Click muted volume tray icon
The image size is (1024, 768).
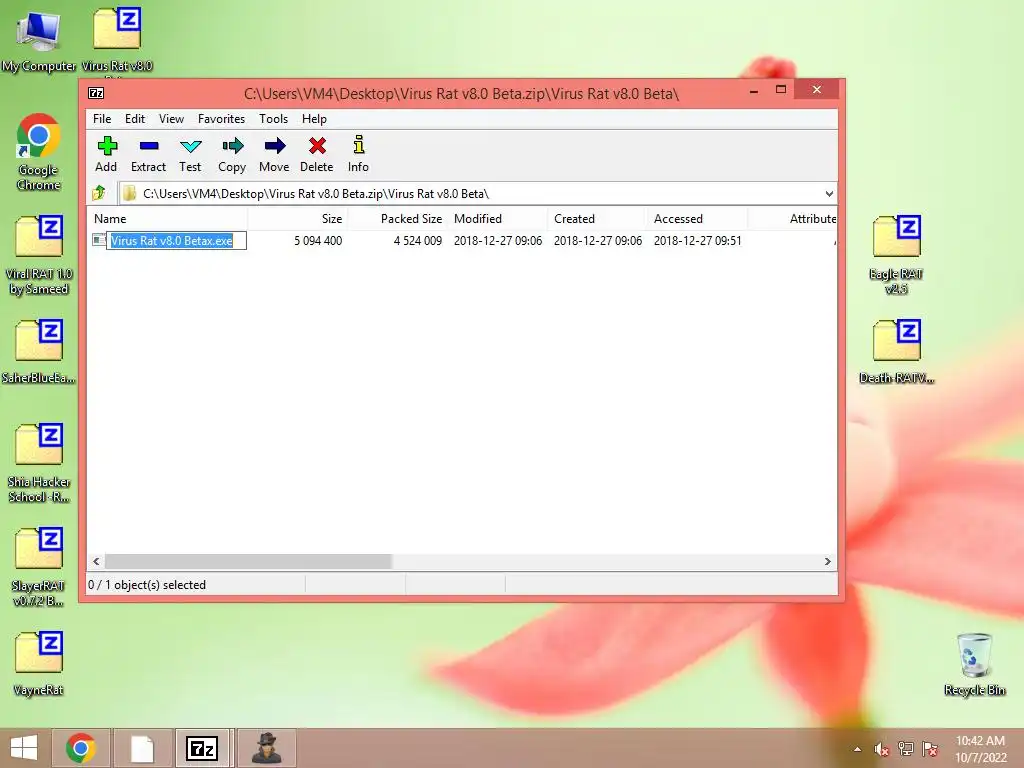[x=882, y=750]
